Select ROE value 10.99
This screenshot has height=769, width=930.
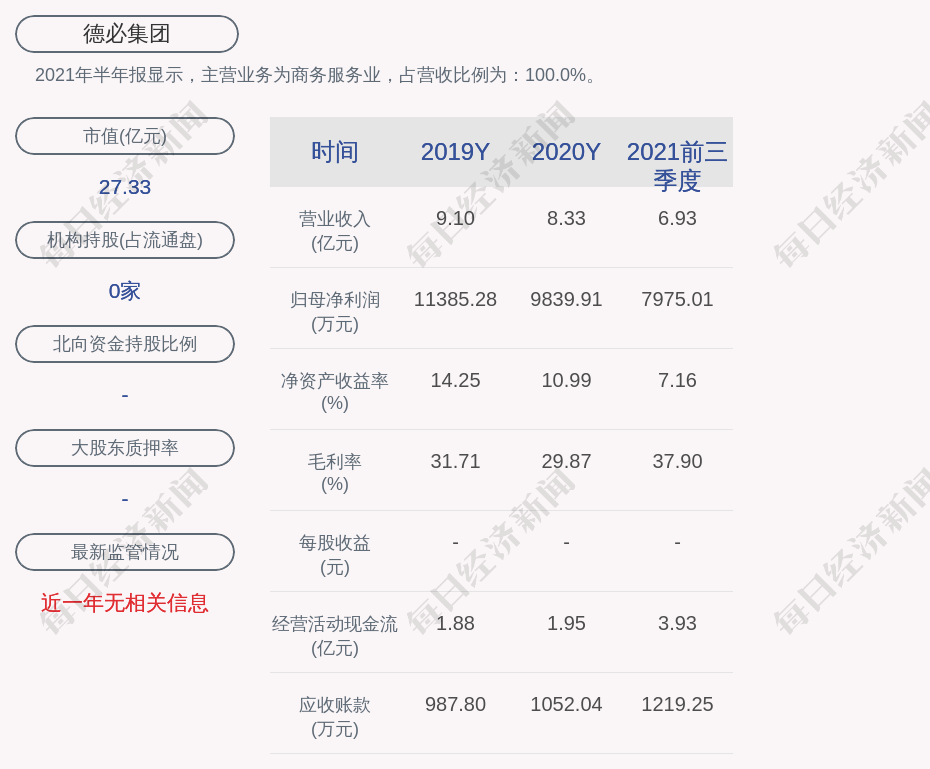566,380
